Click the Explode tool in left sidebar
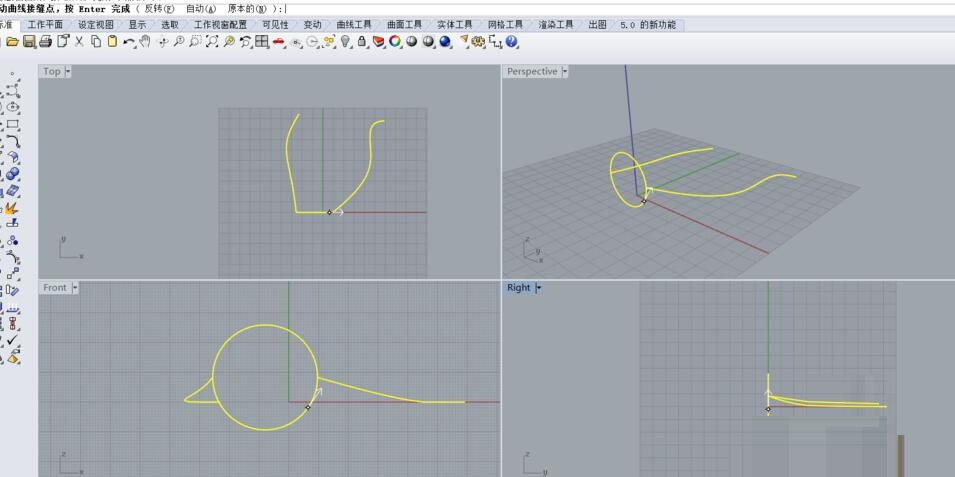Viewport: 955px width, 477px height. click(x=12, y=209)
